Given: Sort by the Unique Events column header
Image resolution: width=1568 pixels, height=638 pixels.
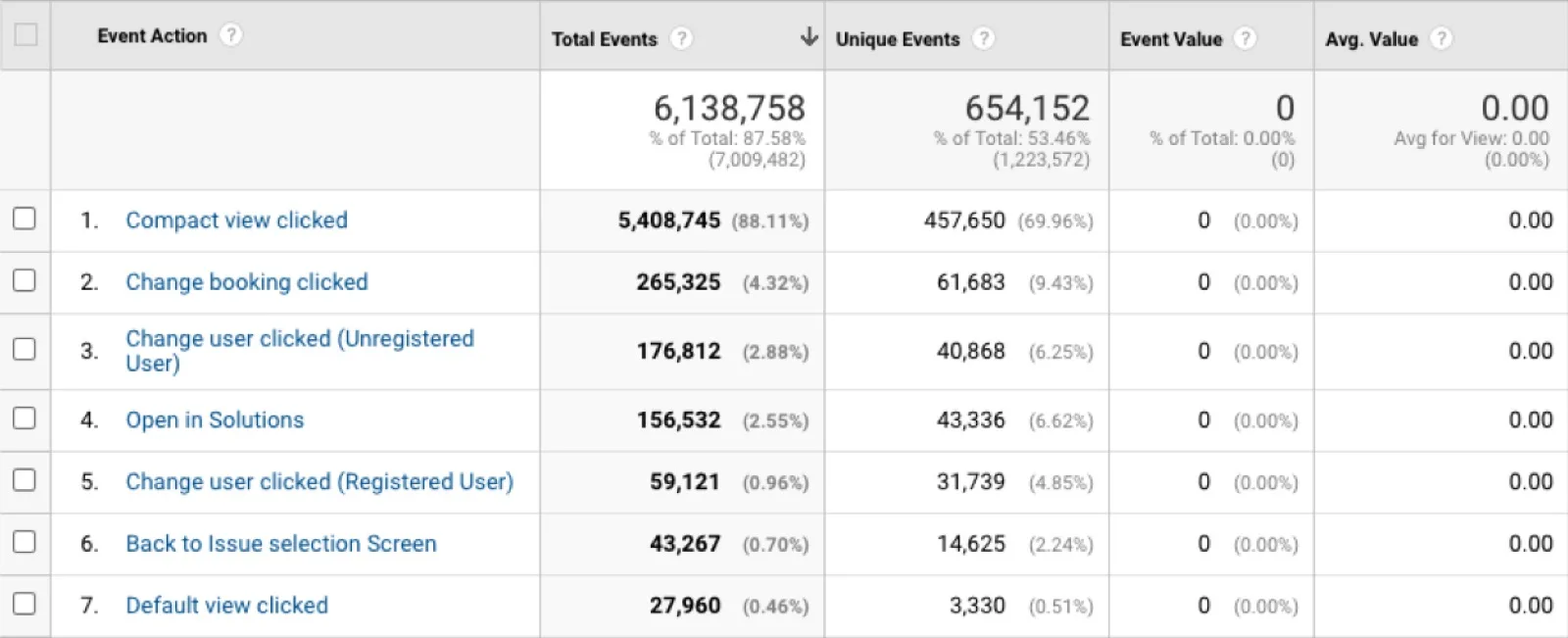Looking at the screenshot, I should [897, 39].
